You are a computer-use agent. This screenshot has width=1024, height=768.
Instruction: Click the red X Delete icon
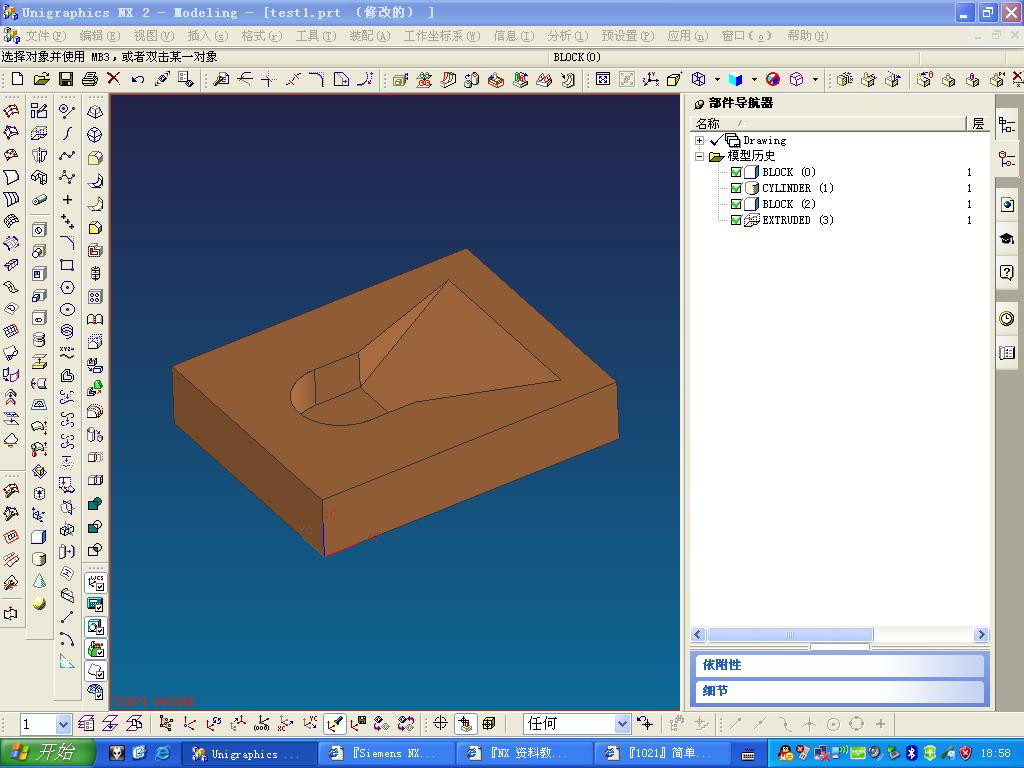tap(114, 79)
